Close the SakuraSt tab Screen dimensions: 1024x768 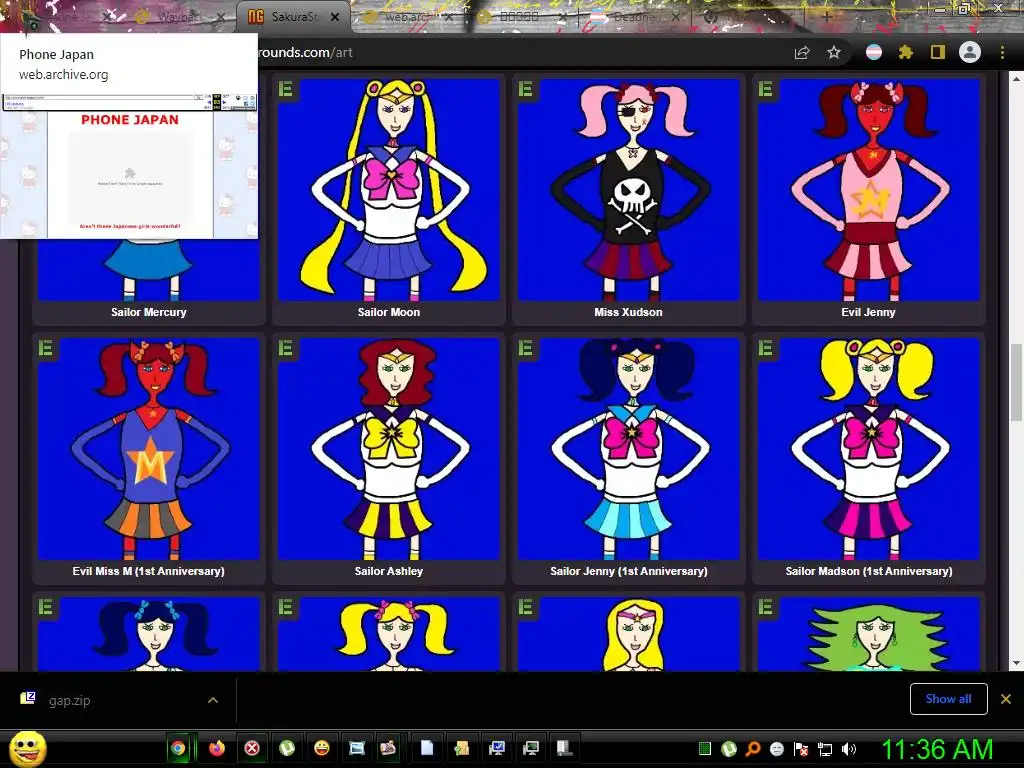click(x=335, y=17)
